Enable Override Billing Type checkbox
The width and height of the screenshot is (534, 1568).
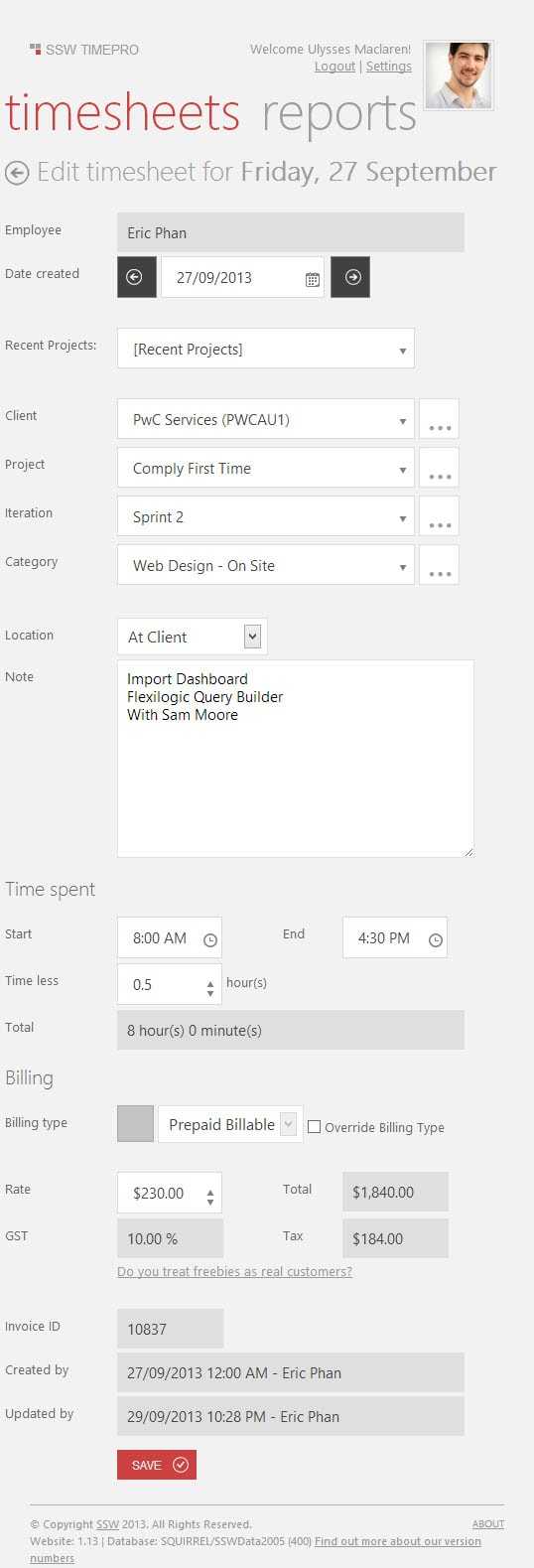tap(314, 1127)
